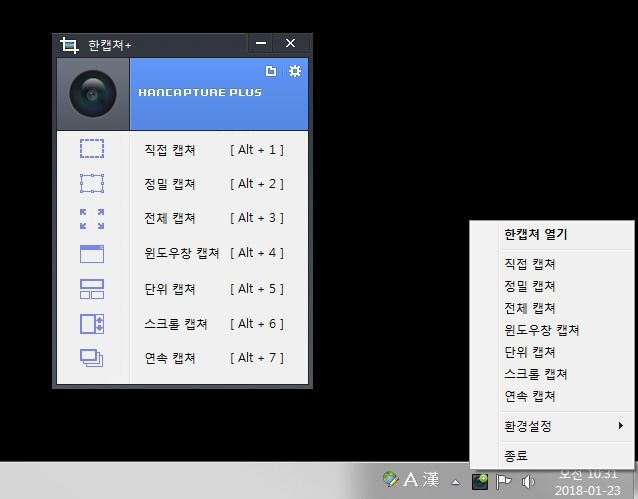This screenshot has width=638, height=499.
Task: Click the camera lens image
Action: 93,94
